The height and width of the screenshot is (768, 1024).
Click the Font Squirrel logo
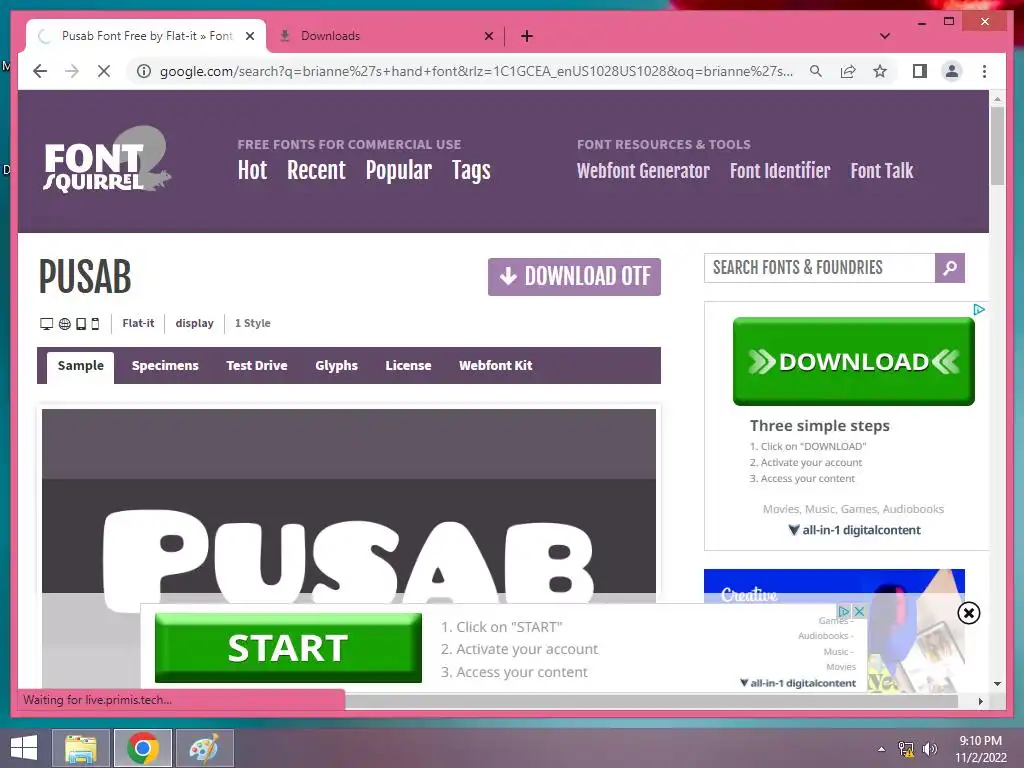pos(106,160)
